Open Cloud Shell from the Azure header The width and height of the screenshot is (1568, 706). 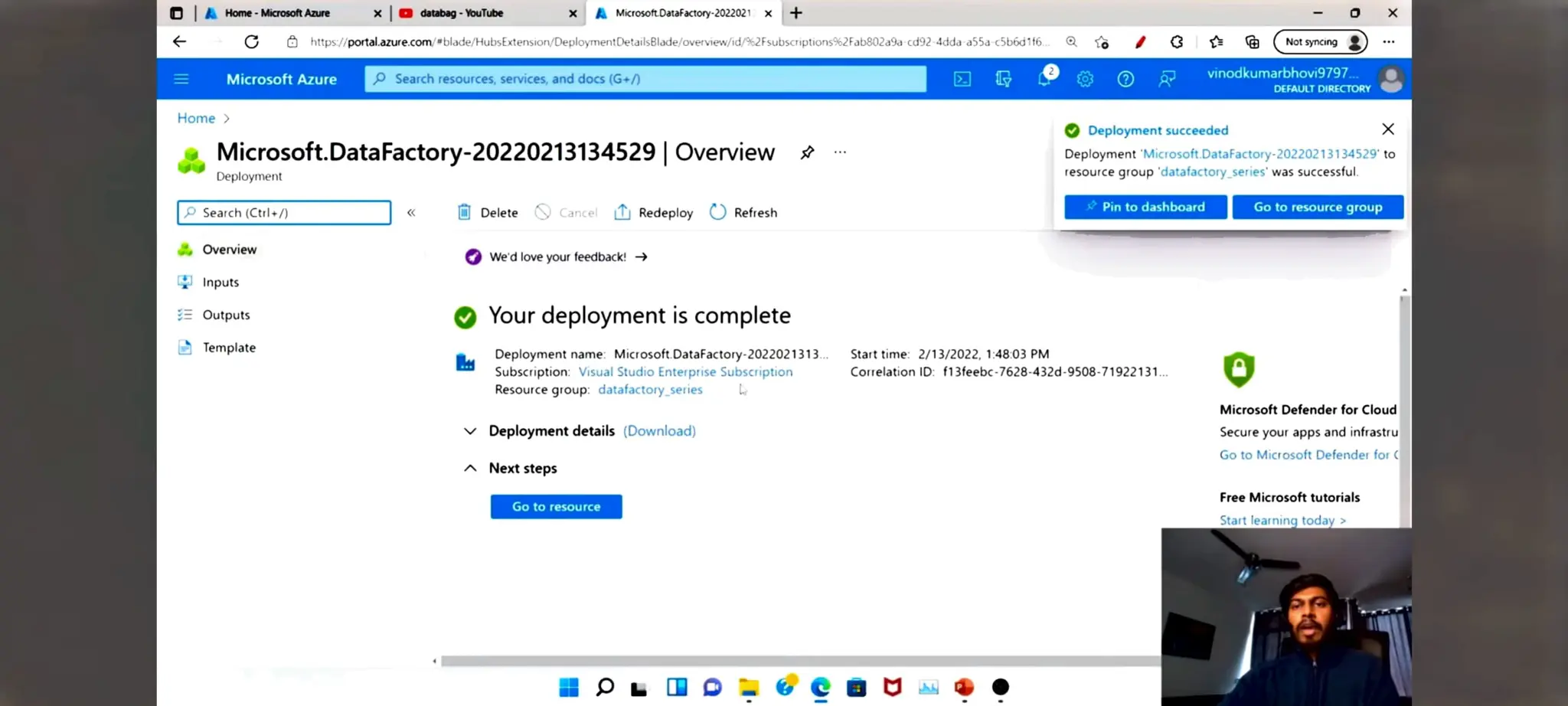tap(962, 79)
